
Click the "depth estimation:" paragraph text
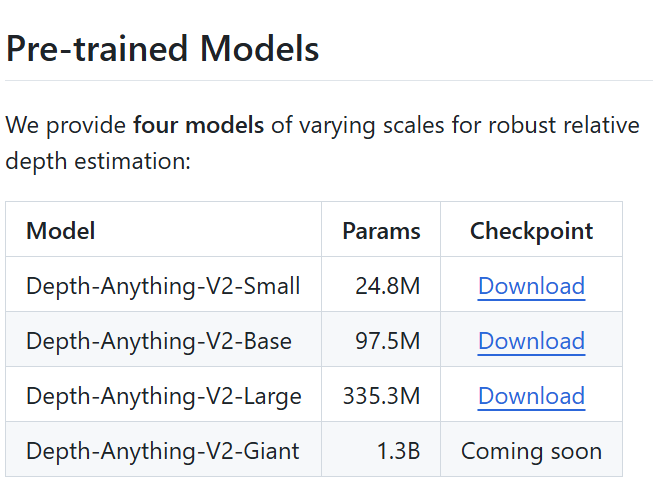coord(98,160)
